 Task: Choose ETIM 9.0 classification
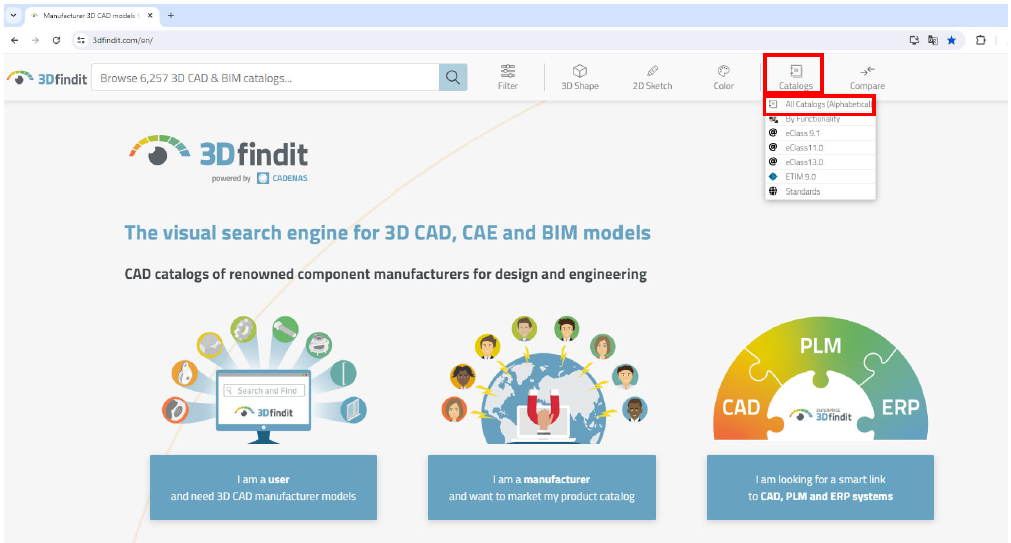click(820, 177)
